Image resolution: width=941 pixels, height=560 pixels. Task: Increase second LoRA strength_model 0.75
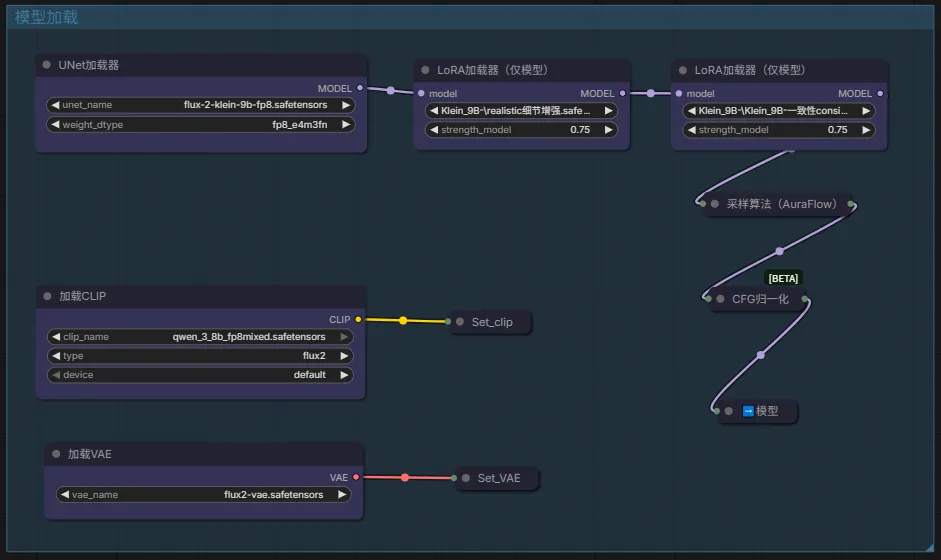(866, 130)
